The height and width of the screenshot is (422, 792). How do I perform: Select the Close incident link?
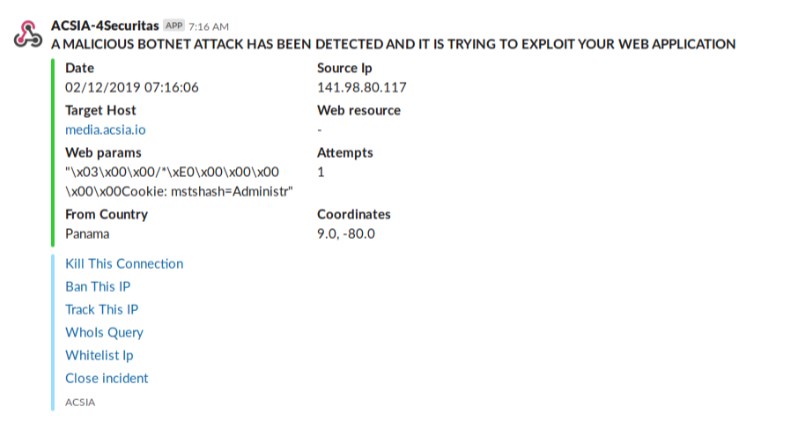point(107,378)
